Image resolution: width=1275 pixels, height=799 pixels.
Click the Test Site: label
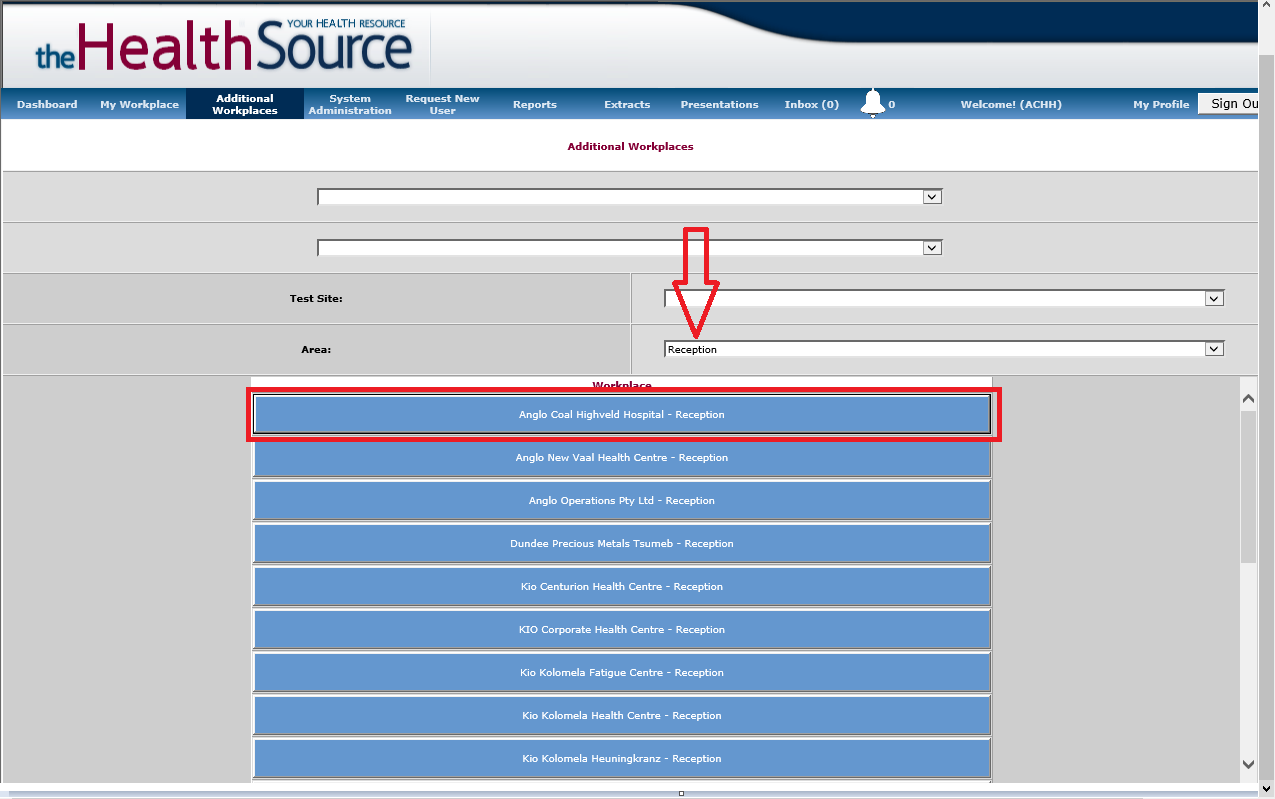click(x=316, y=298)
